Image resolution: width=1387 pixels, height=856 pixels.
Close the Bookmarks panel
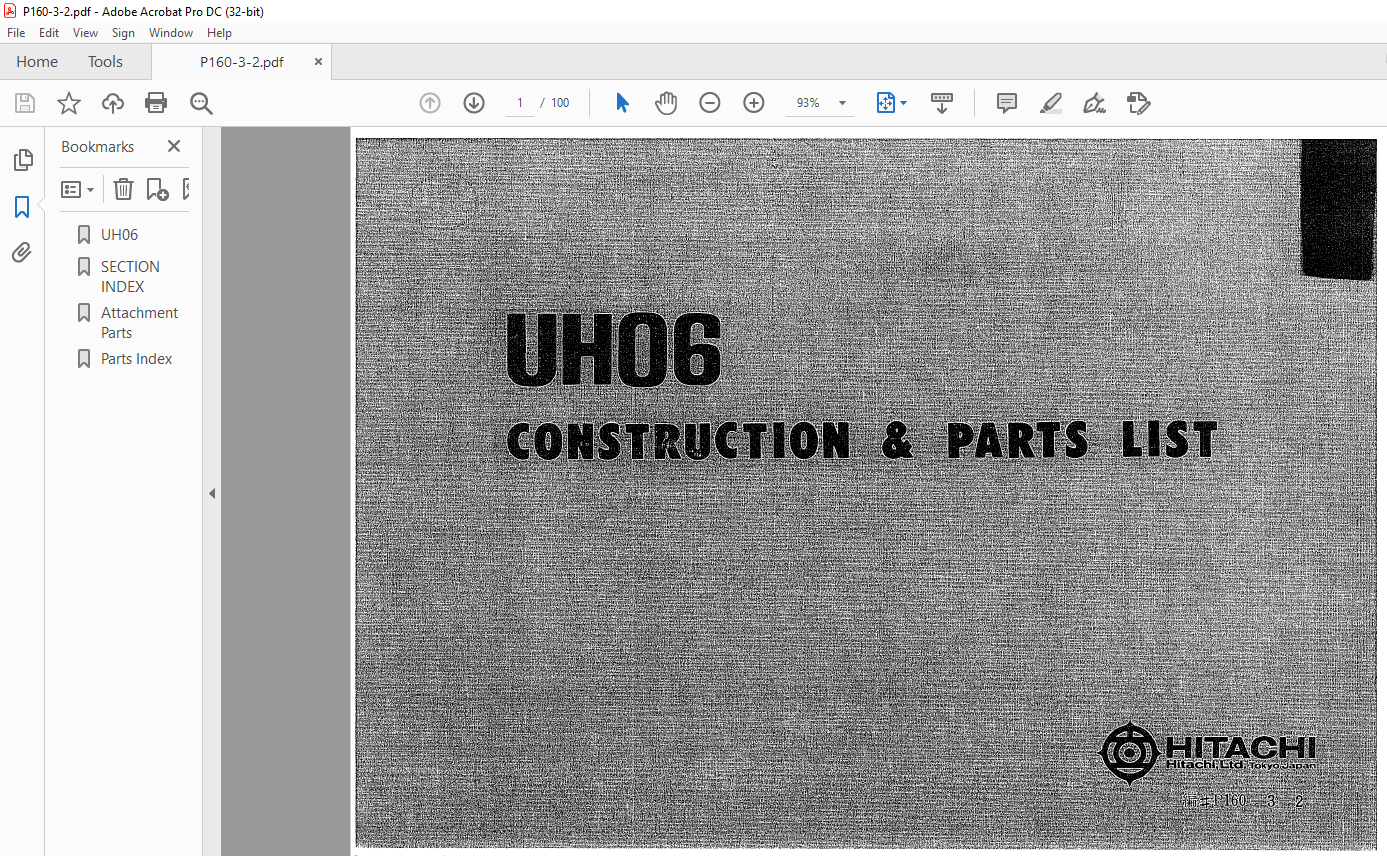174,146
